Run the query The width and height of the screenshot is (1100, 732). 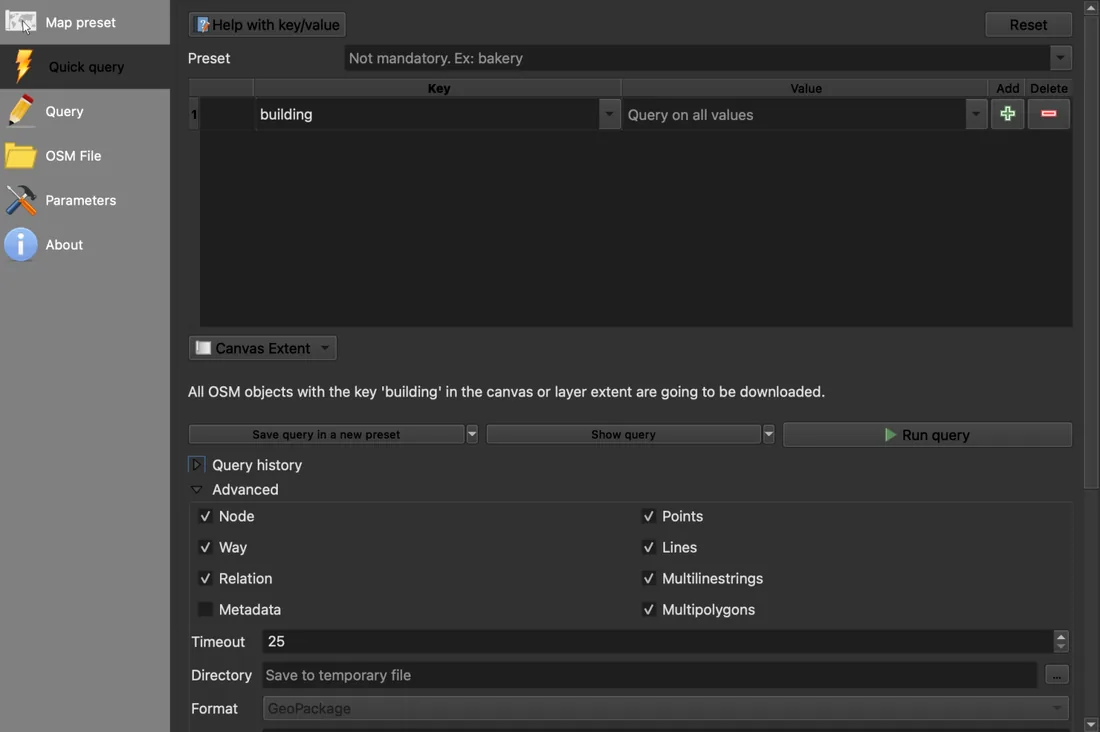click(927, 434)
